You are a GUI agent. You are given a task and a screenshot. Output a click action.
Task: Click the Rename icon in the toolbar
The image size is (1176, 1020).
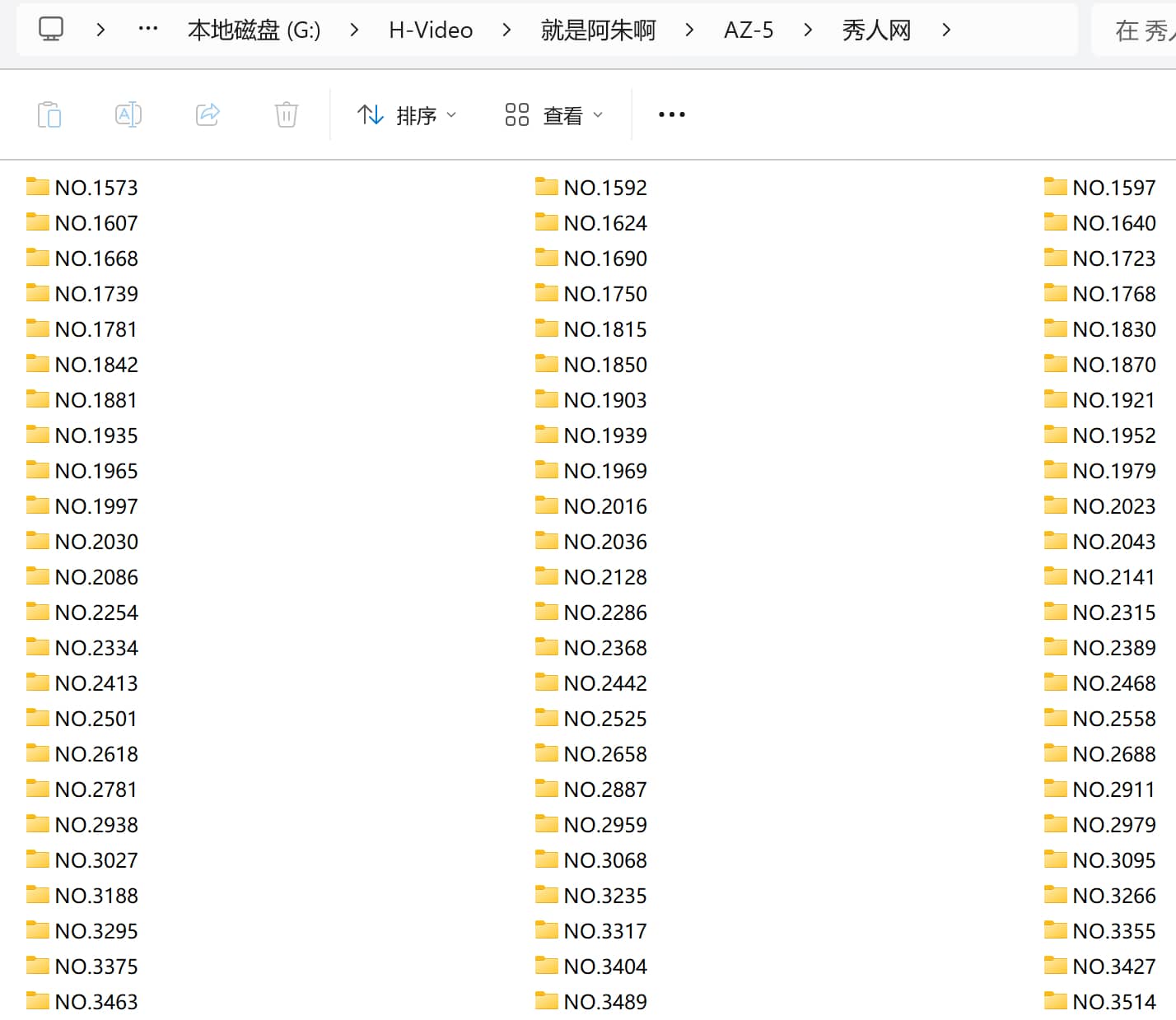128,114
